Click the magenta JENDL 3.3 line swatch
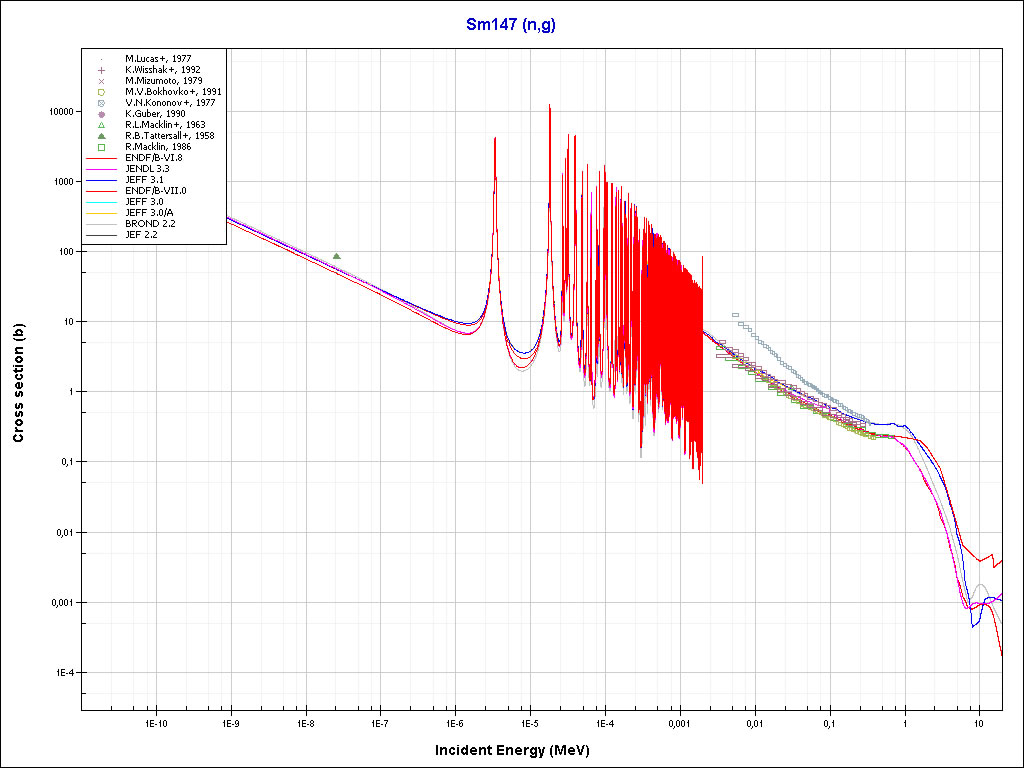The image size is (1024, 768). pos(102,169)
